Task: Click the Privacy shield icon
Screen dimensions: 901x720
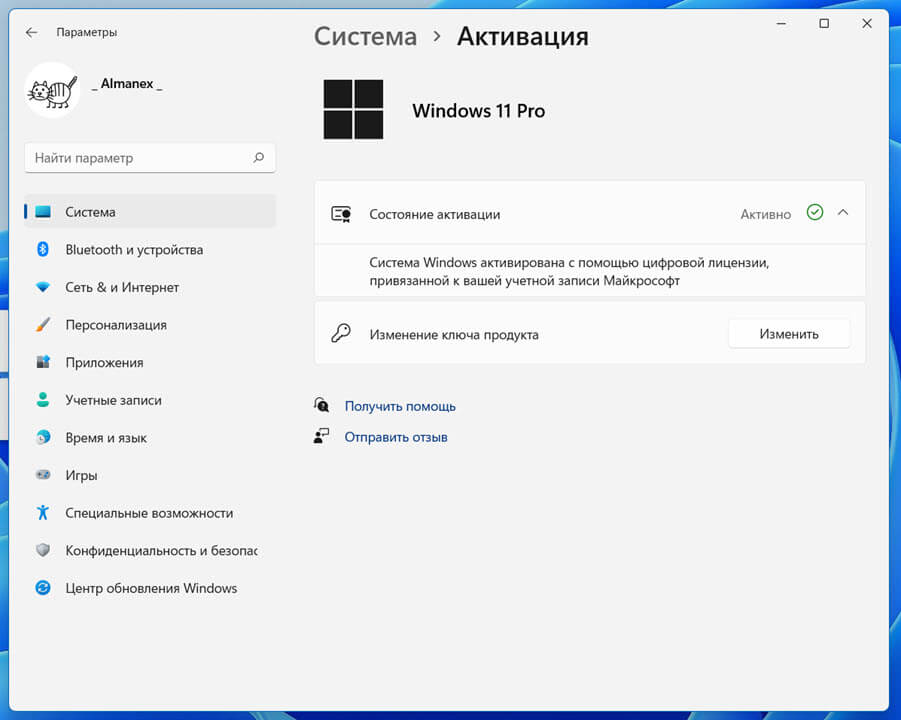Action: click(x=43, y=550)
